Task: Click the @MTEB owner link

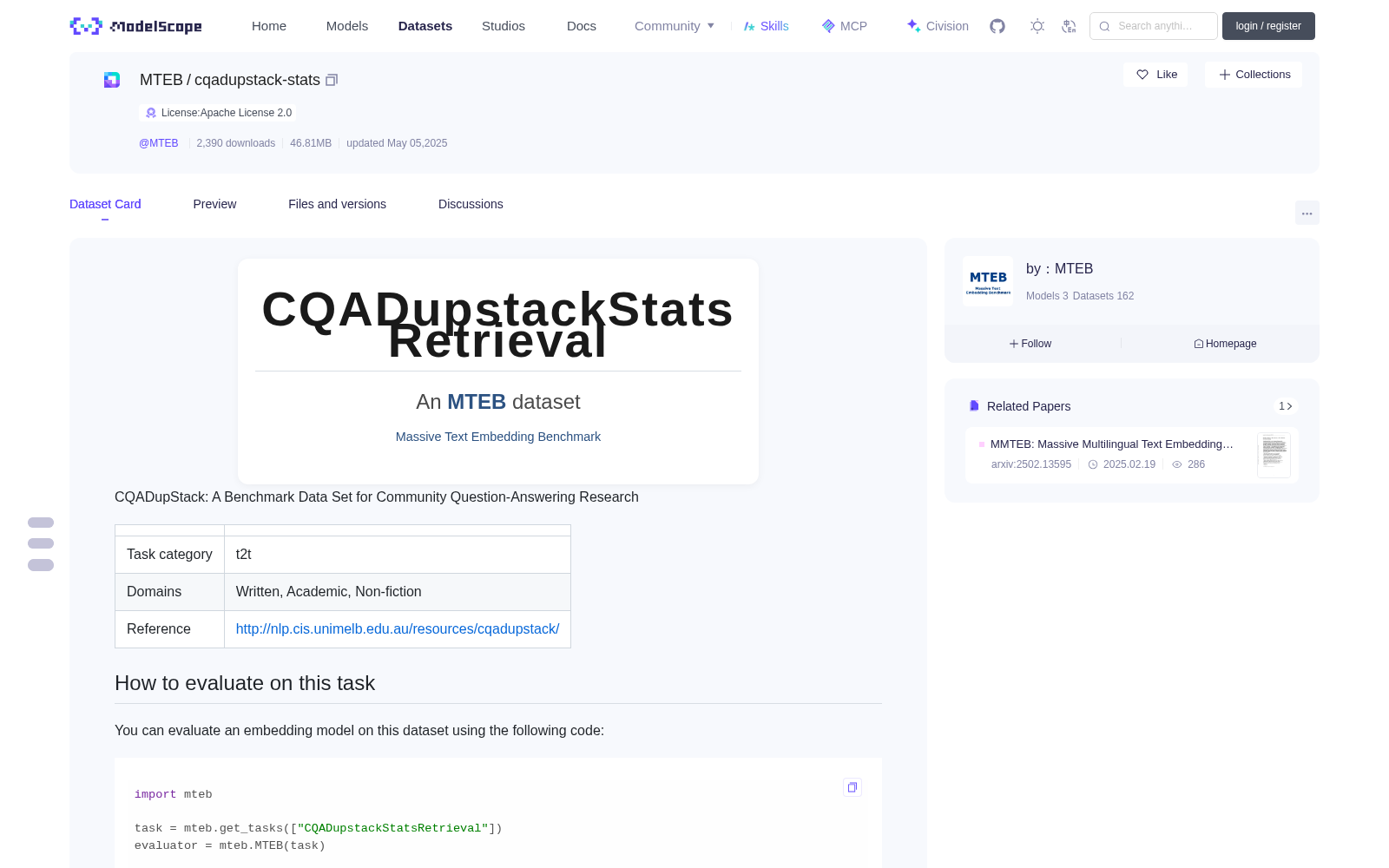Action: [159, 143]
